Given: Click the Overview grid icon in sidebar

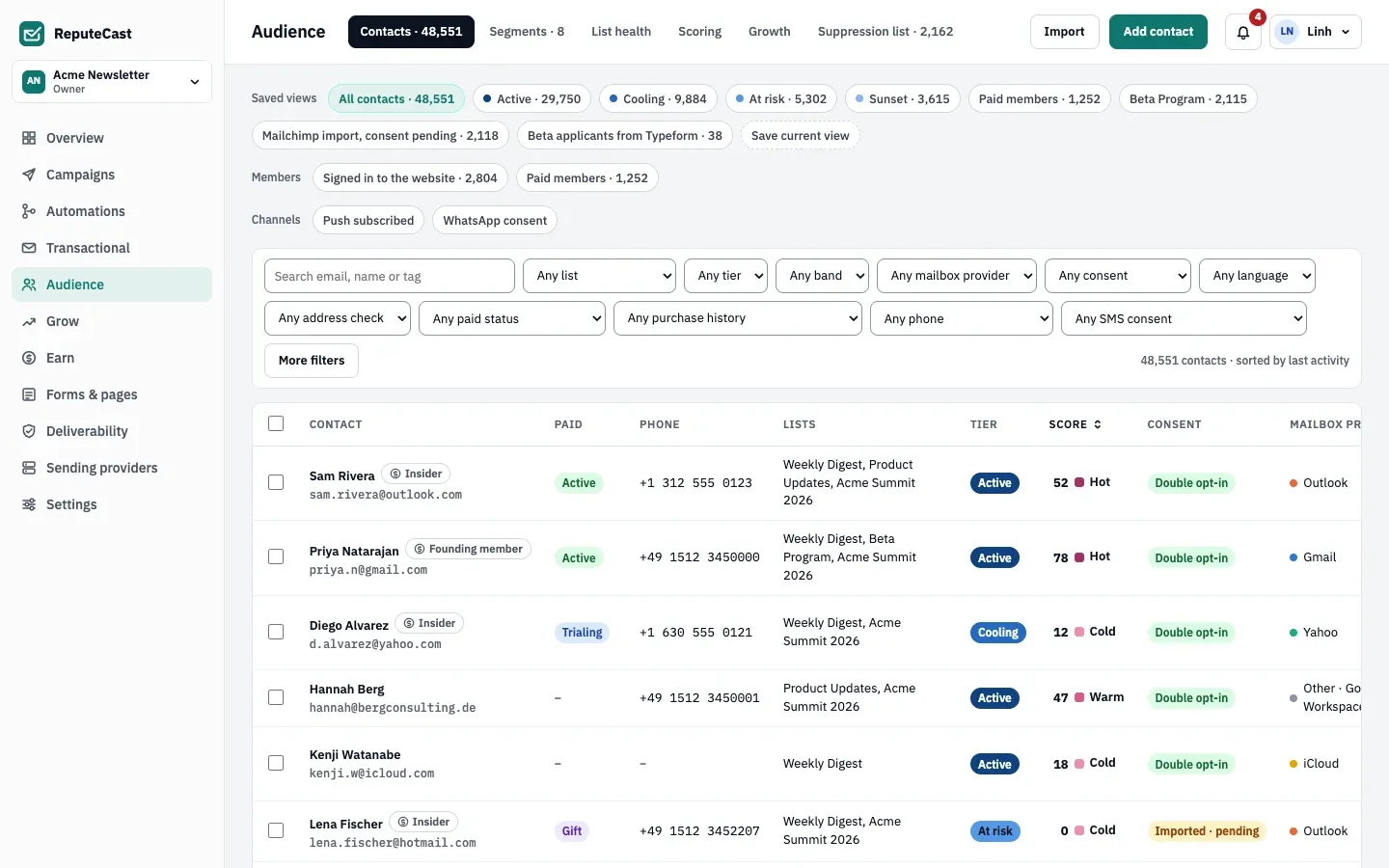Looking at the screenshot, I should coord(29,138).
